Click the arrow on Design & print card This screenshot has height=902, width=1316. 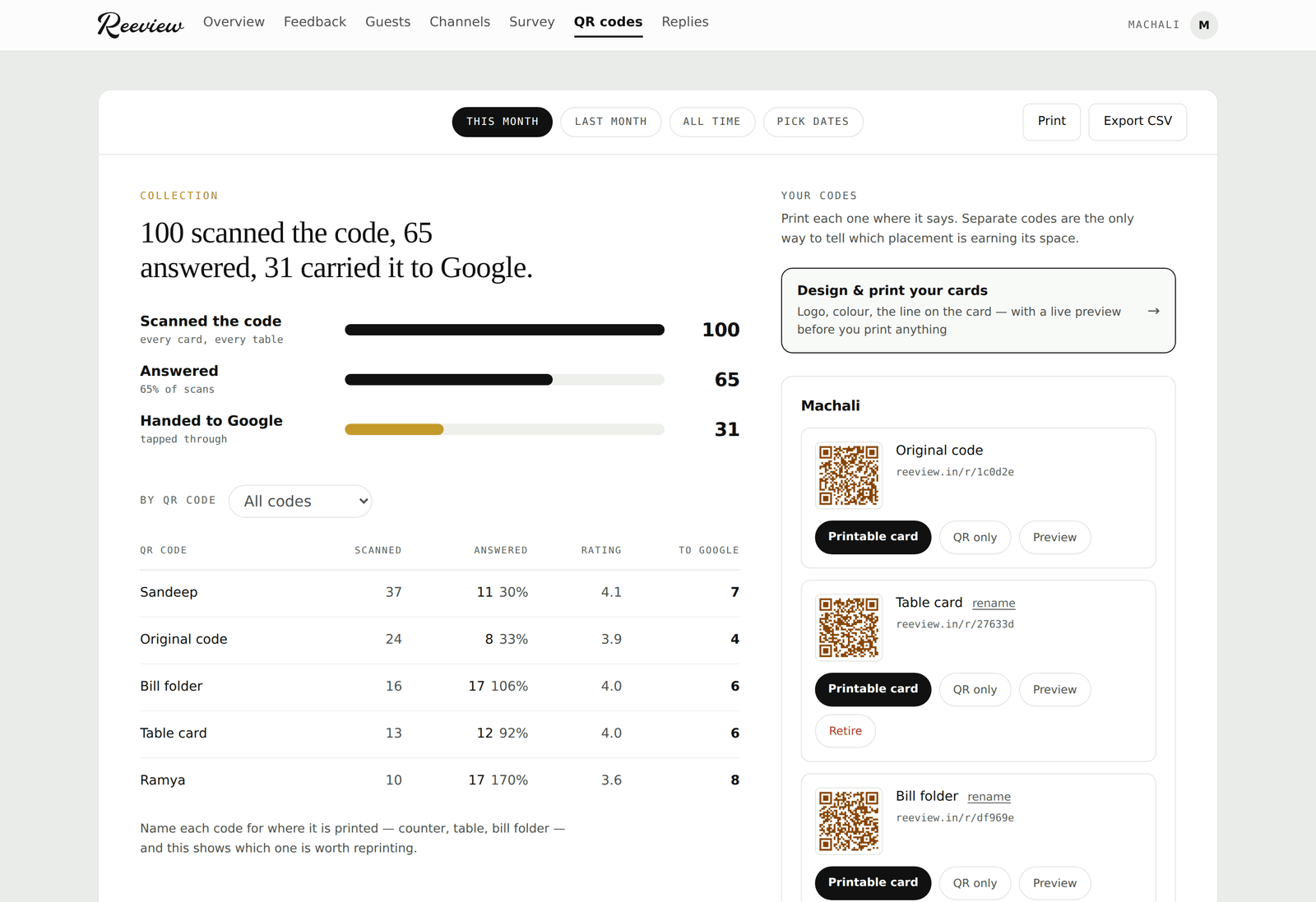point(1153,311)
